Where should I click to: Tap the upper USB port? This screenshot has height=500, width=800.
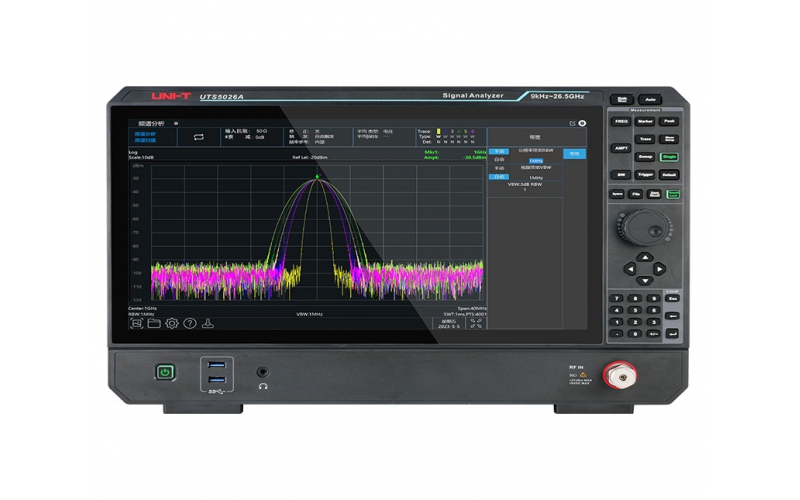(x=217, y=365)
